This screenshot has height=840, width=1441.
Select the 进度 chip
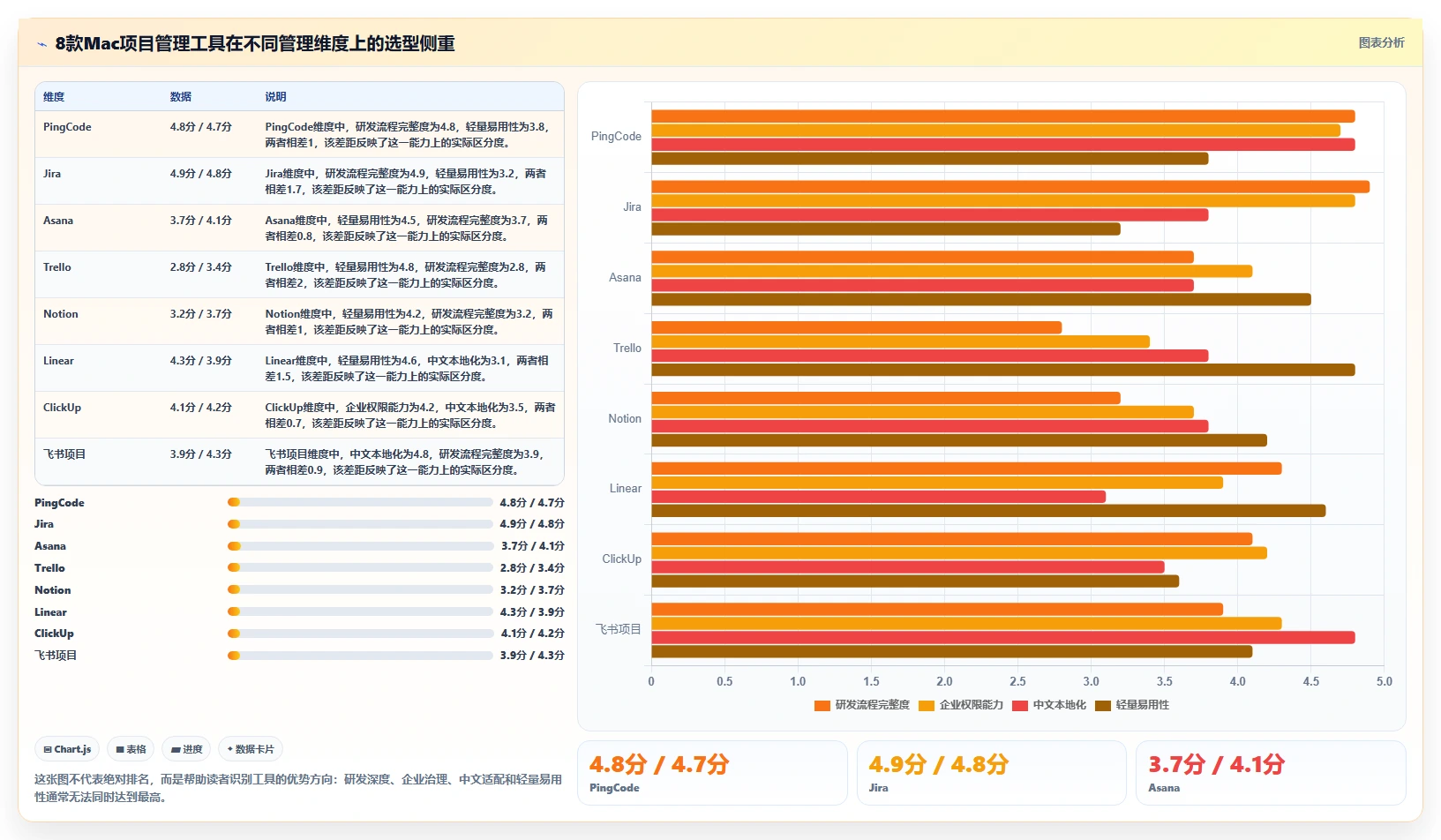[x=187, y=749]
